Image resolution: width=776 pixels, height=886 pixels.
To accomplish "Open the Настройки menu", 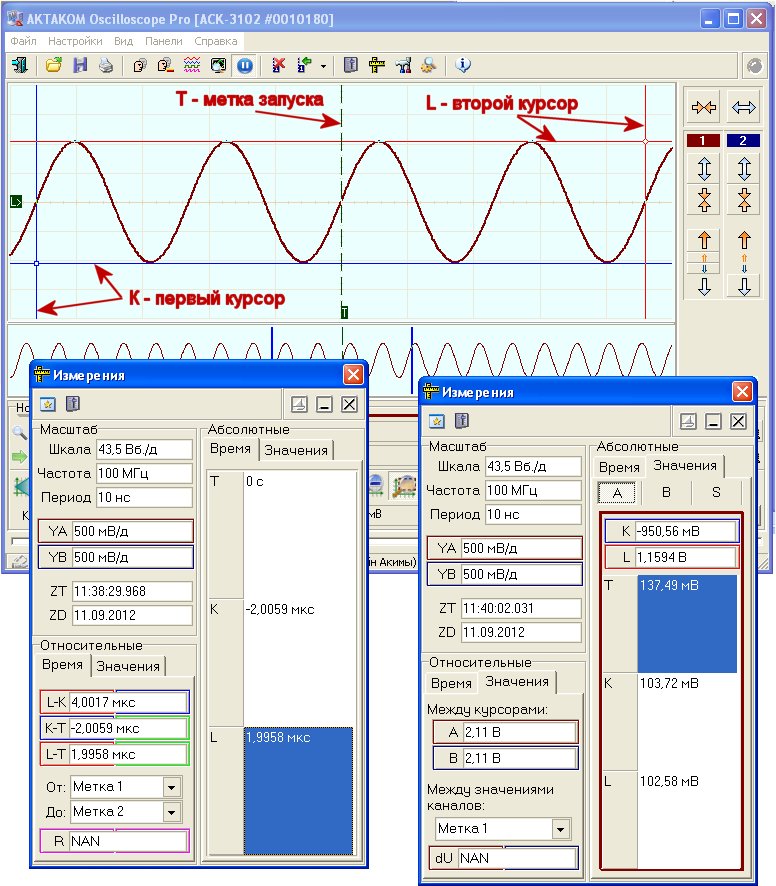I will (75, 41).
